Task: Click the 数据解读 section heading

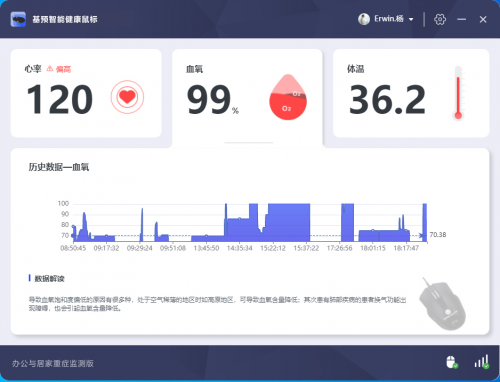Action: [x=50, y=278]
